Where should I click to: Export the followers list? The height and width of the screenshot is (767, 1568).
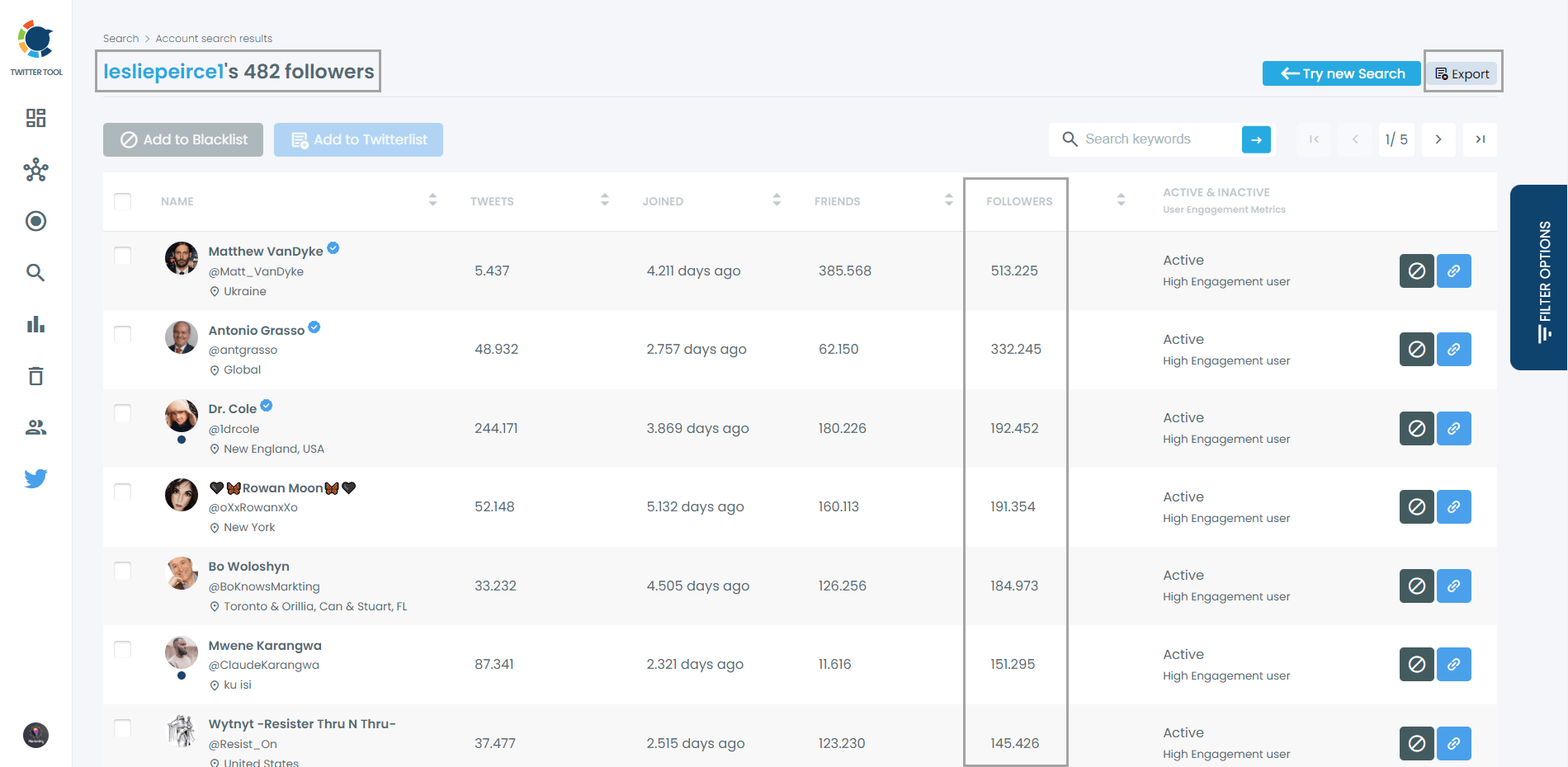pos(1462,73)
